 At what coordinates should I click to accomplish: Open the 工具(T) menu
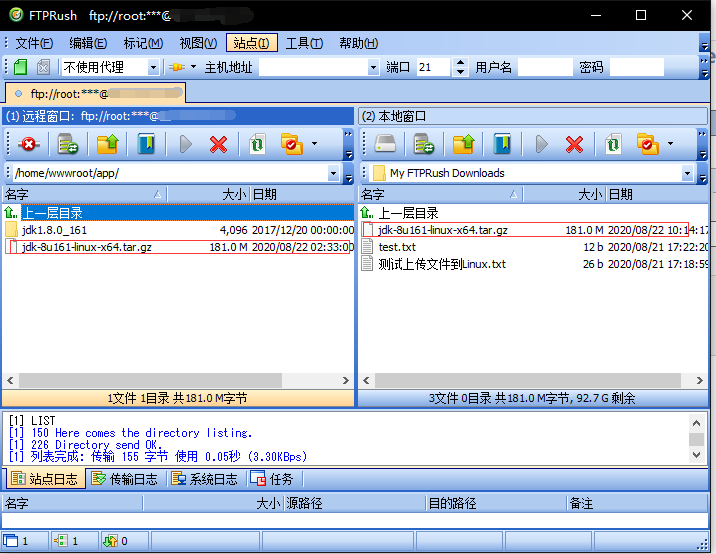304,43
